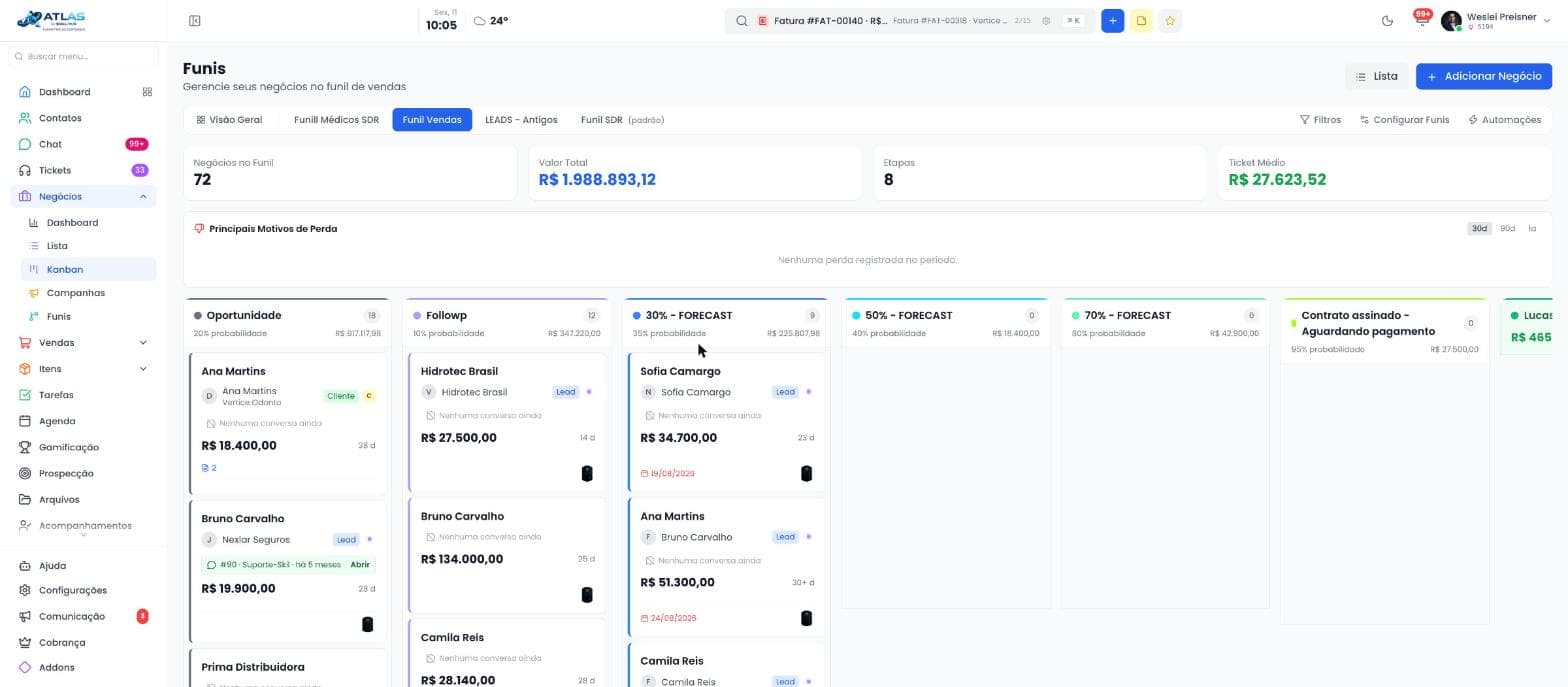Collapse the Negócios menu section
Screen dimensions: 1568x687
pyautogui.click(x=143, y=197)
